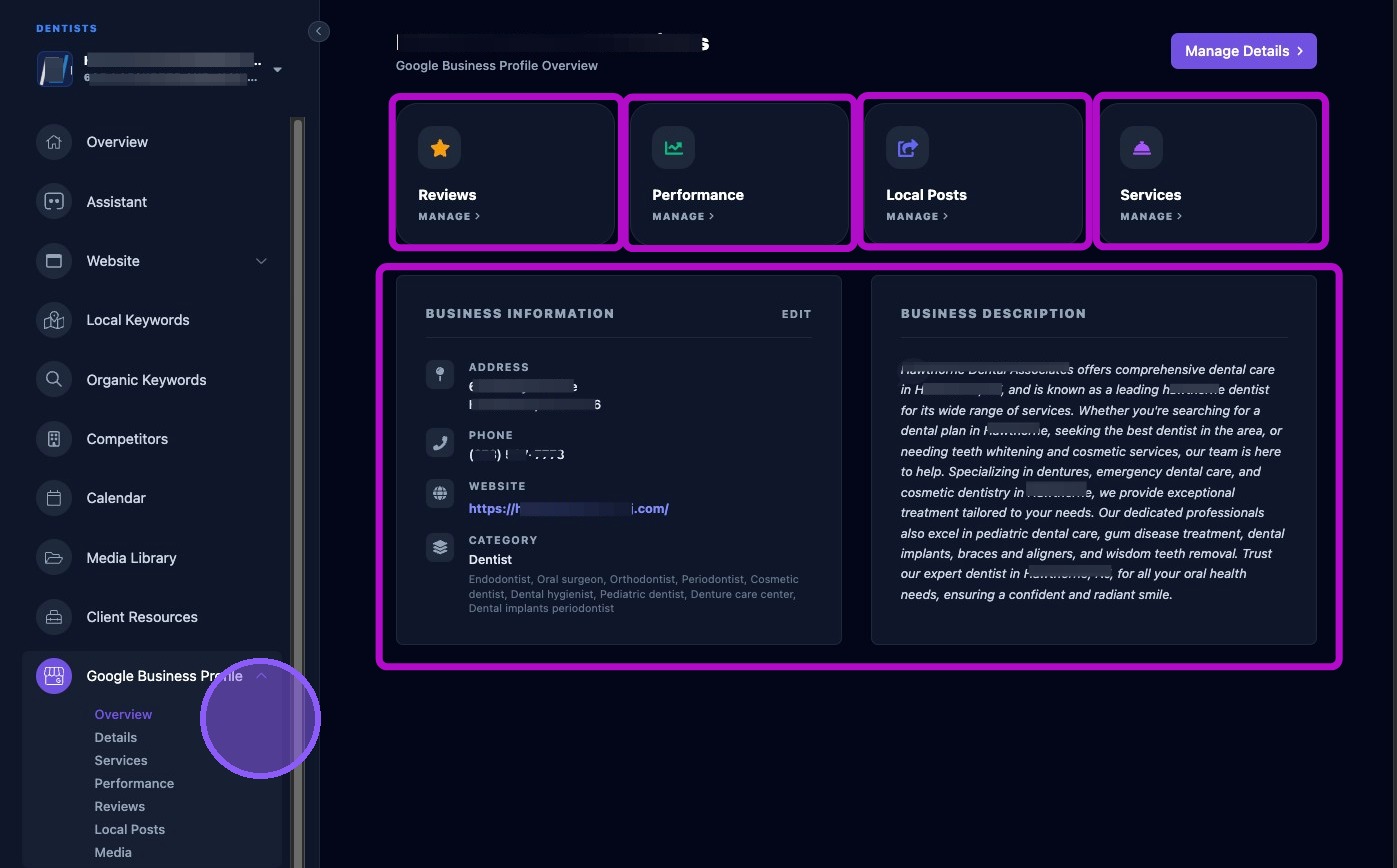Click Manage under Performance card
This screenshot has width=1397, height=868.
[683, 216]
